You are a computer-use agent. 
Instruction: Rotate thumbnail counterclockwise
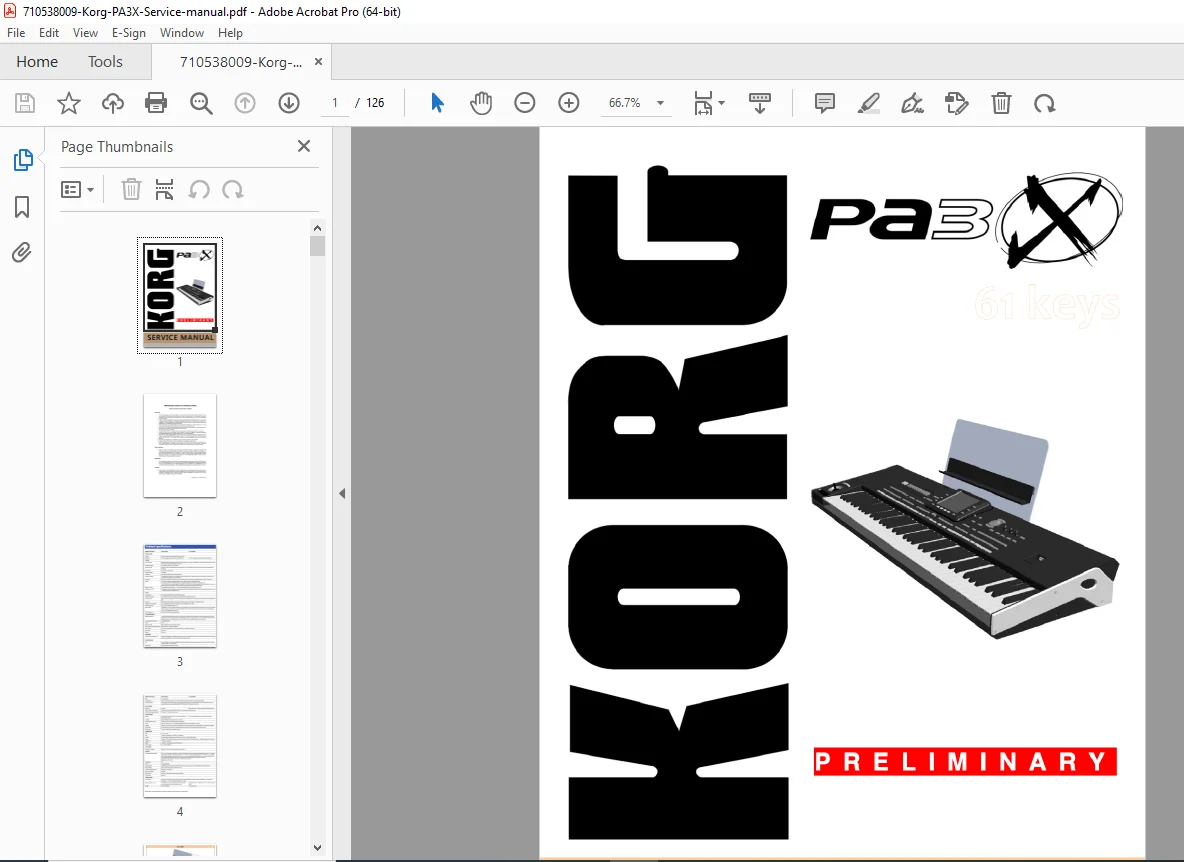click(199, 189)
